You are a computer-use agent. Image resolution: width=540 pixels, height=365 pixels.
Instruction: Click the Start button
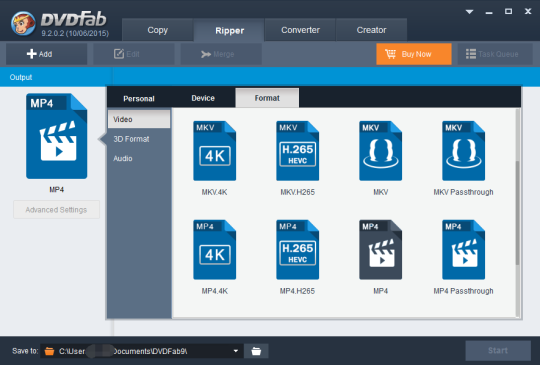point(498,351)
